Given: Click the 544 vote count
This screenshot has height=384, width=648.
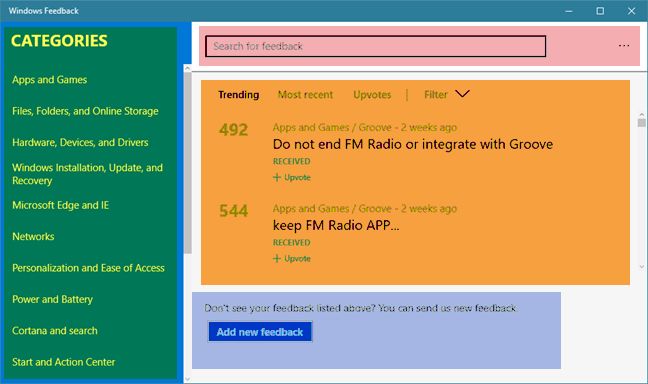Looking at the screenshot, I should pos(233,211).
